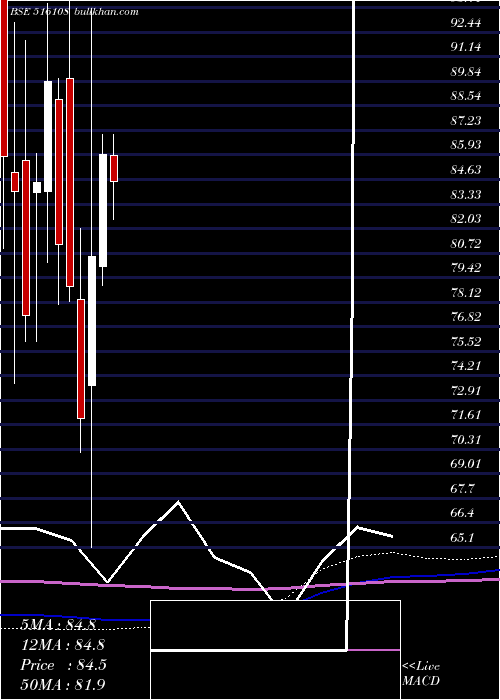Click the Price : 84.5 legend text

coord(63,665)
